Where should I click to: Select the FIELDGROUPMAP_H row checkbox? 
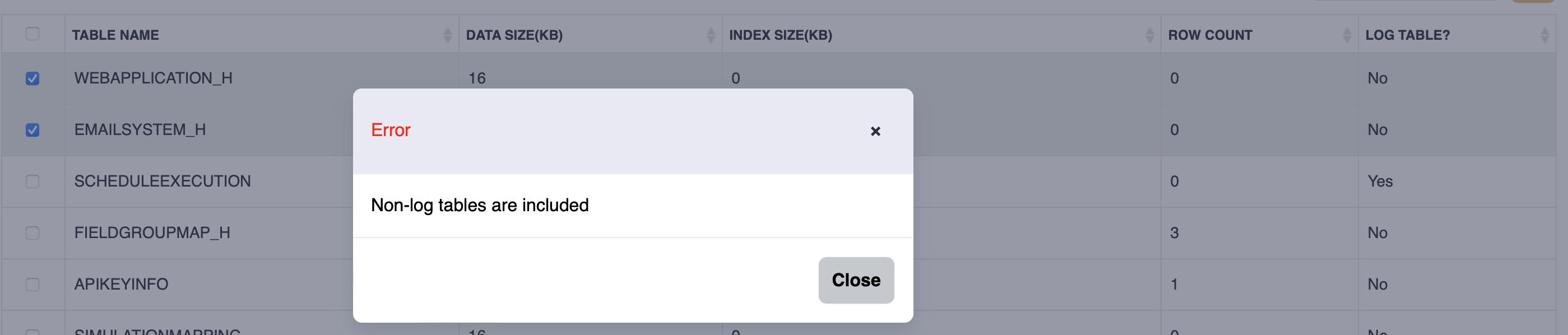(x=33, y=234)
